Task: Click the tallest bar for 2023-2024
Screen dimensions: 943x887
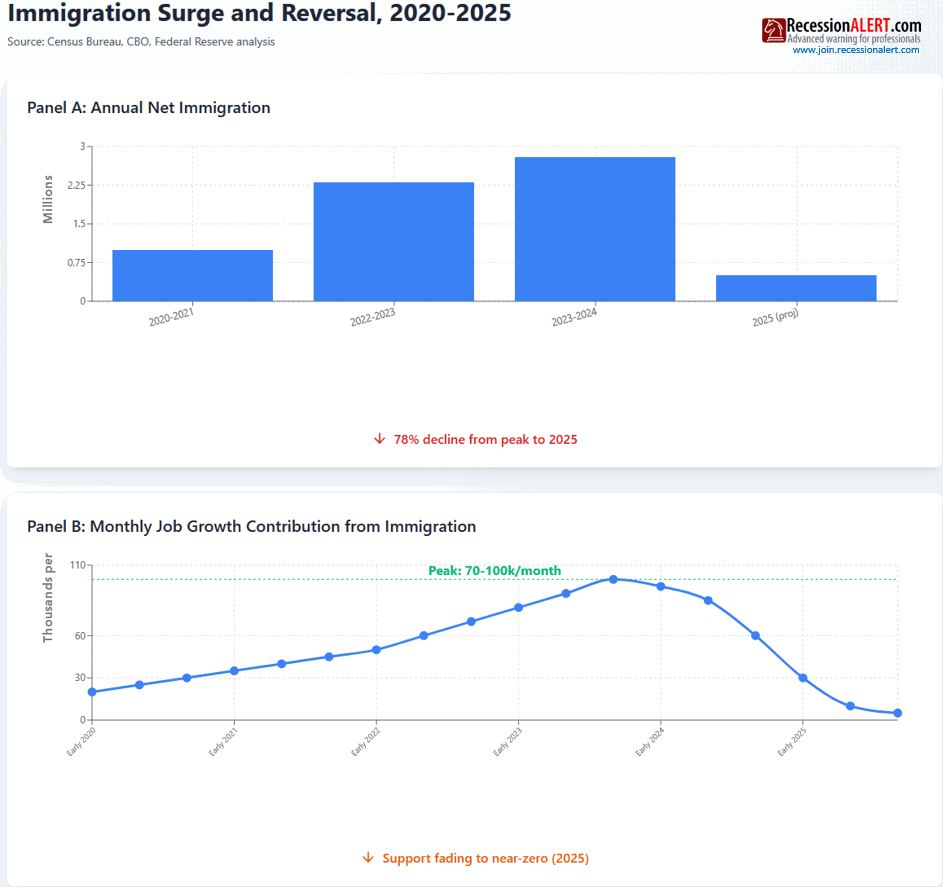Action: point(595,229)
